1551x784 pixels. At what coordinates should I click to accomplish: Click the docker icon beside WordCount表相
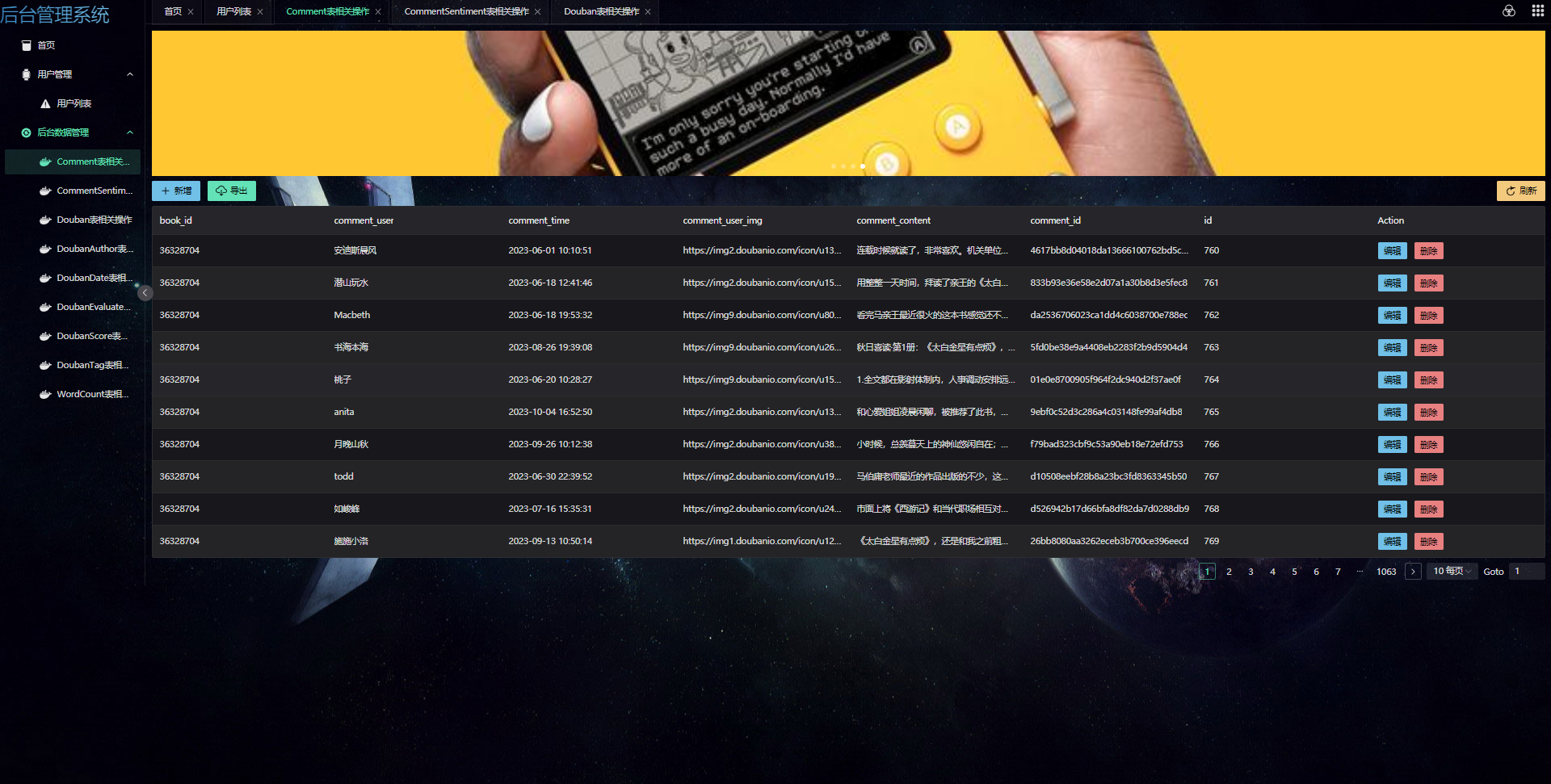45,394
